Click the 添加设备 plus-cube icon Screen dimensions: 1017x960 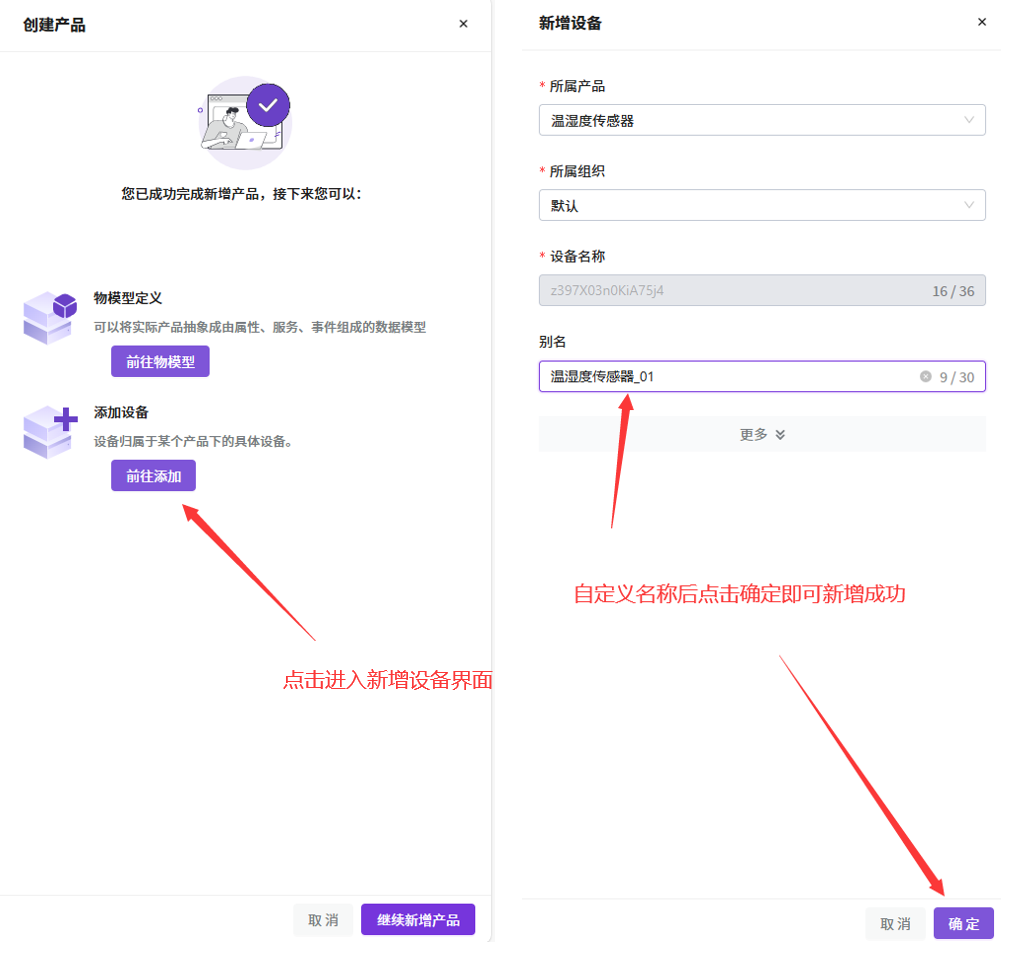click(50, 432)
